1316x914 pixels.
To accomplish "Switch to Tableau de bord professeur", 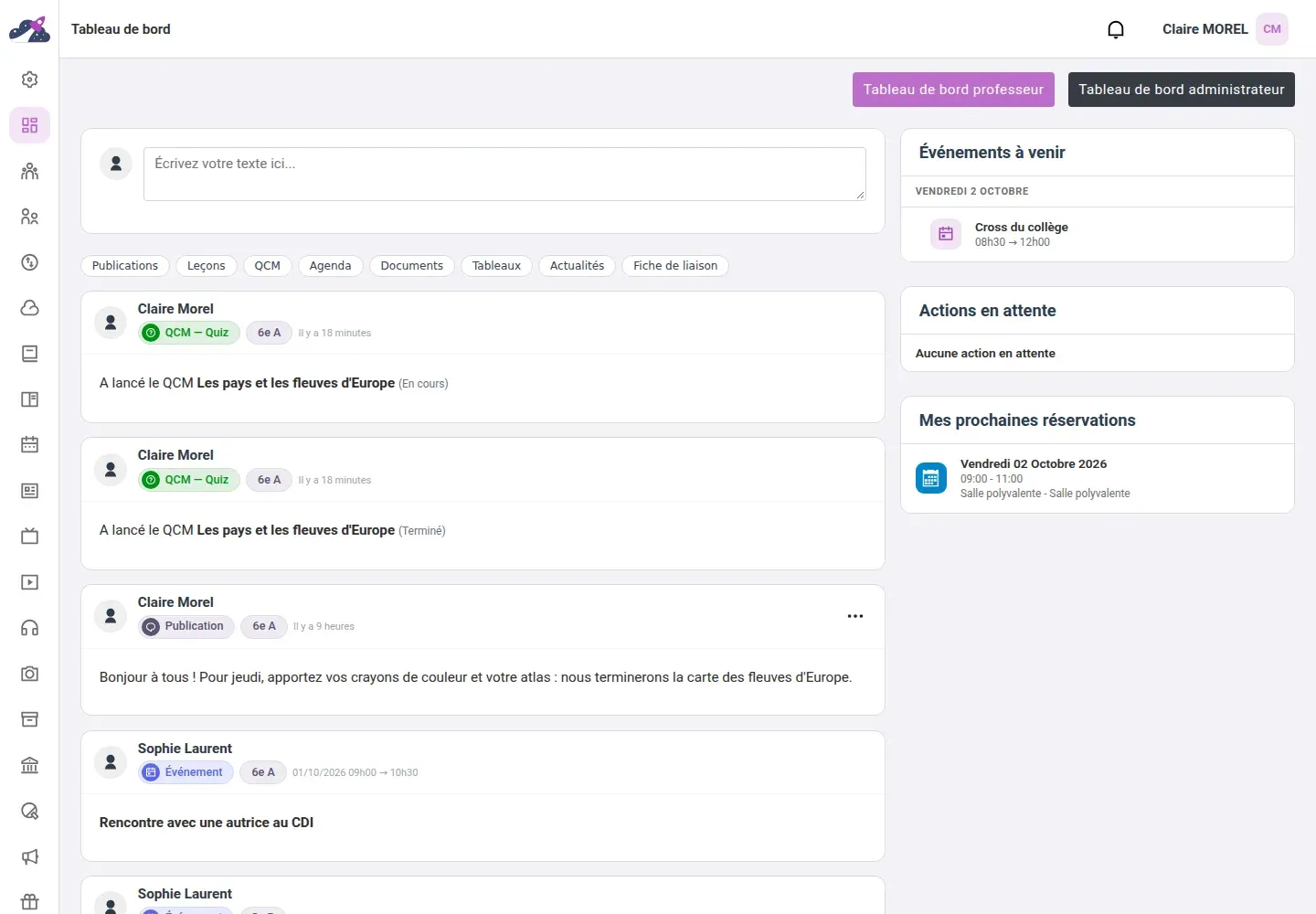I will tap(953, 90).
